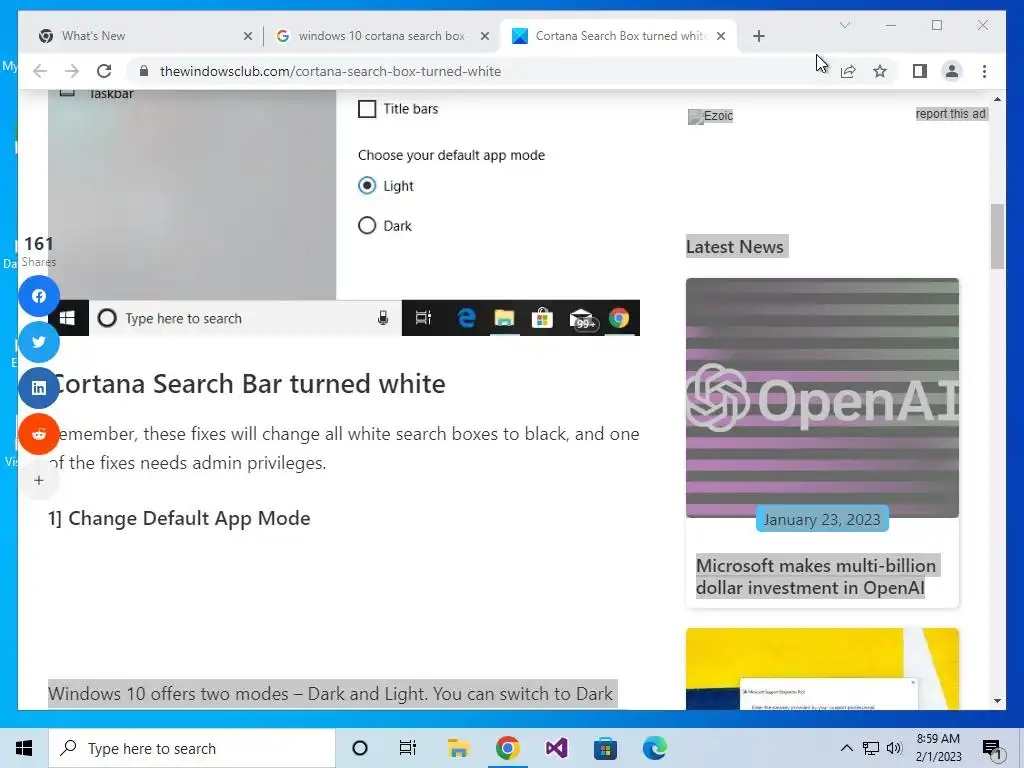Screen dimensions: 1024x768
Task: Close the Google search results tab
Action: click(485, 36)
